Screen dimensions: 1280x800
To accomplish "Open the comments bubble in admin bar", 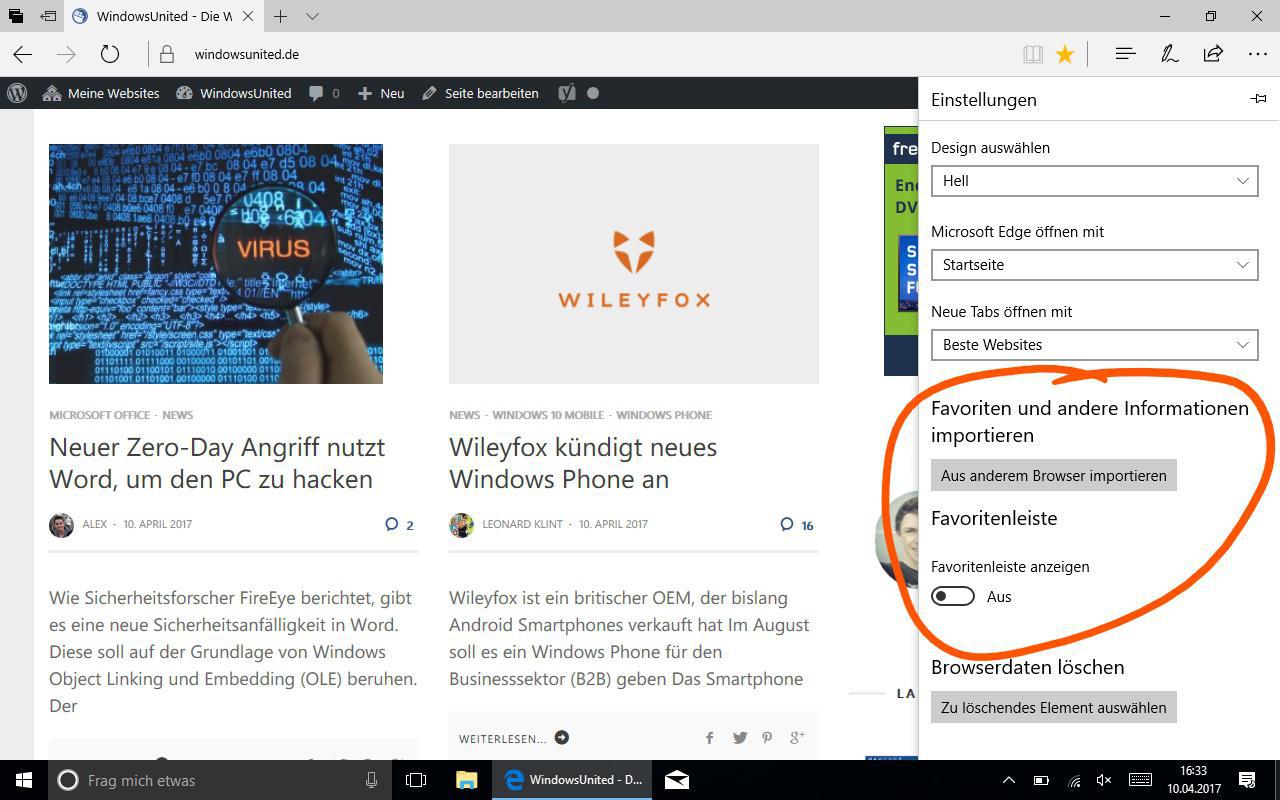I will (324, 93).
